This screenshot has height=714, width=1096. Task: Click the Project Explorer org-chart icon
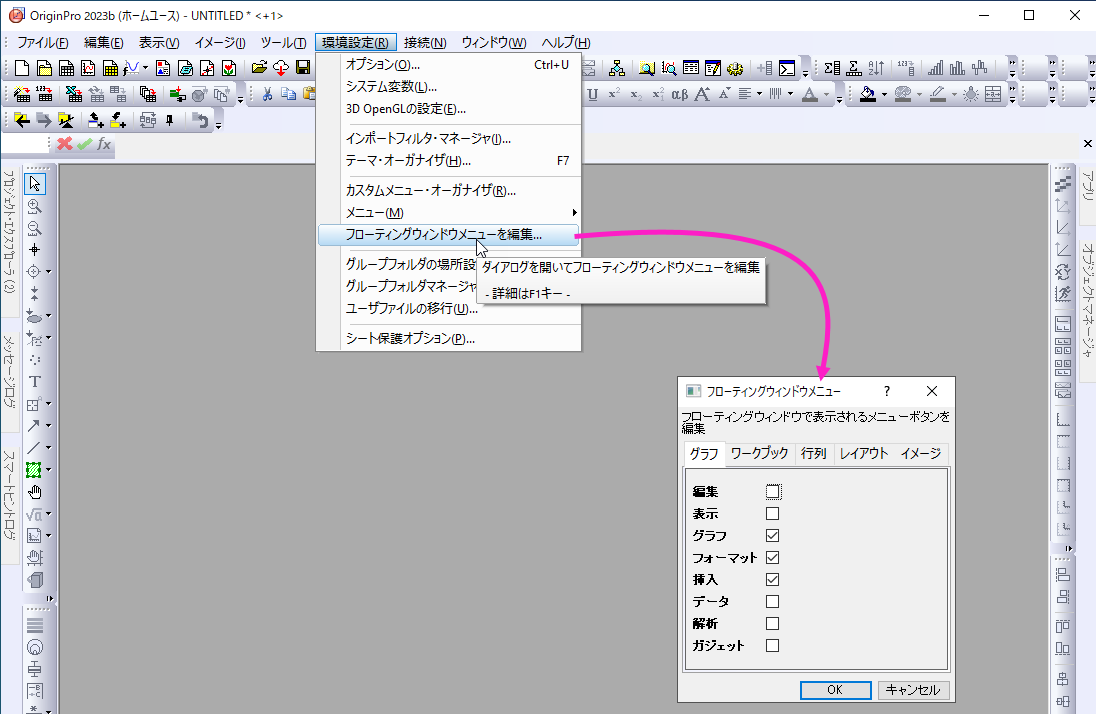[616, 68]
